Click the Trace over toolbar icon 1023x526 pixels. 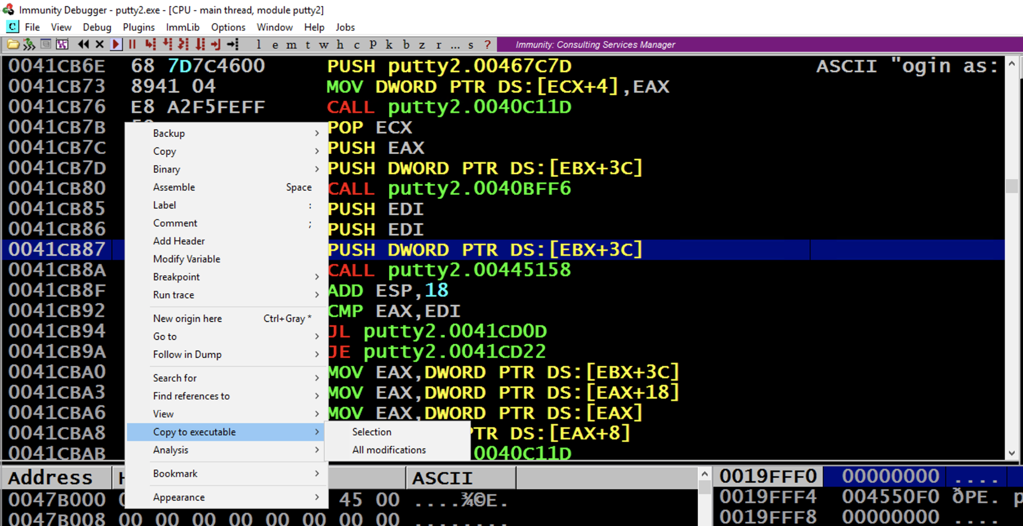click(200, 44)
